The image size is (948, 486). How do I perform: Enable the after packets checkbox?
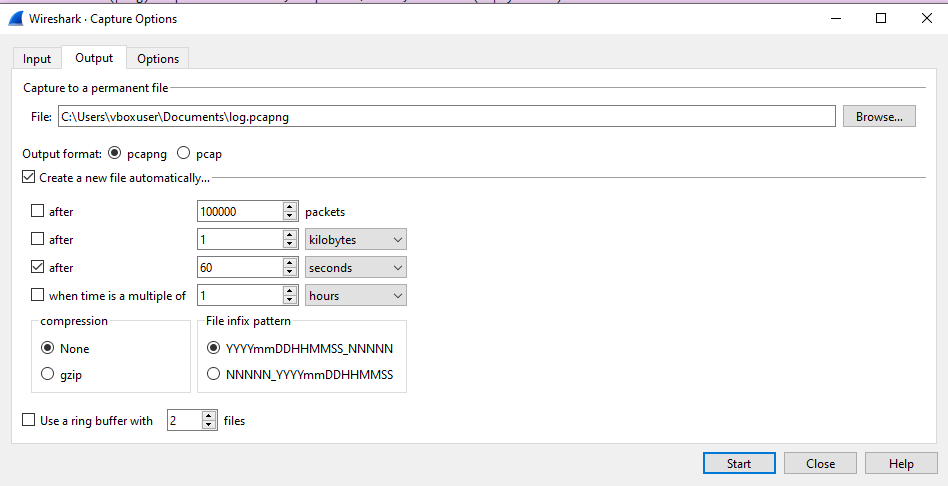coord(38,212)
